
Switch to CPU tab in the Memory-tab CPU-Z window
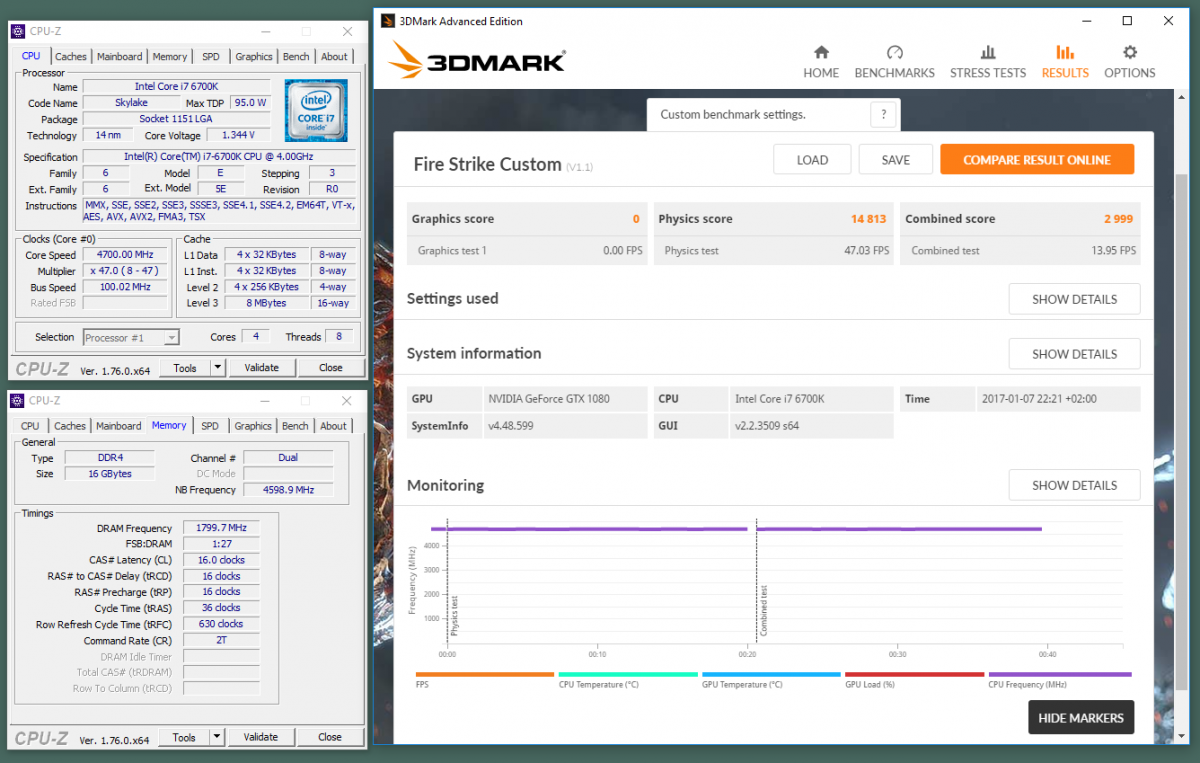[x=31, y=426]
